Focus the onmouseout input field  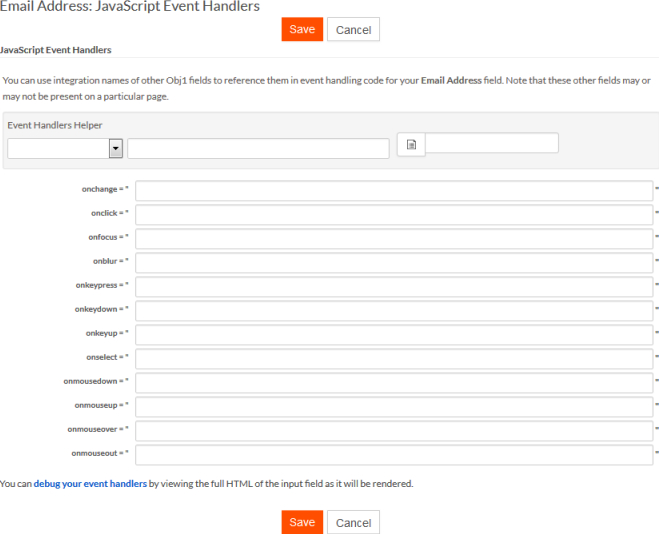tap(394, 455)
